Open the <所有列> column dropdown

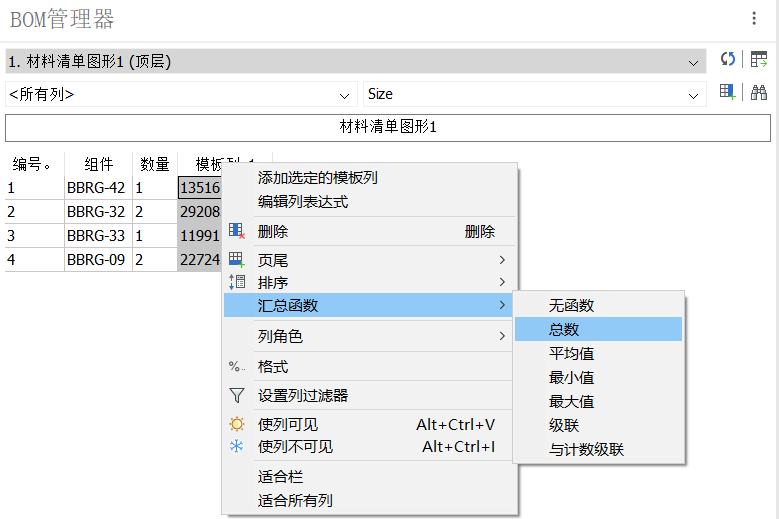[x=180, y=94]
